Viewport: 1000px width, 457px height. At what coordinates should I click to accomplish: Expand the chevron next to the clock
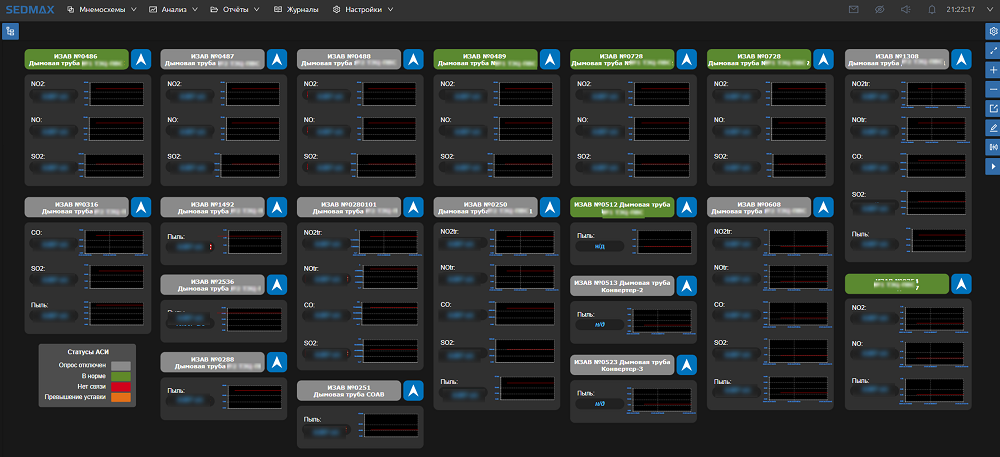click(x=992, y=10)
